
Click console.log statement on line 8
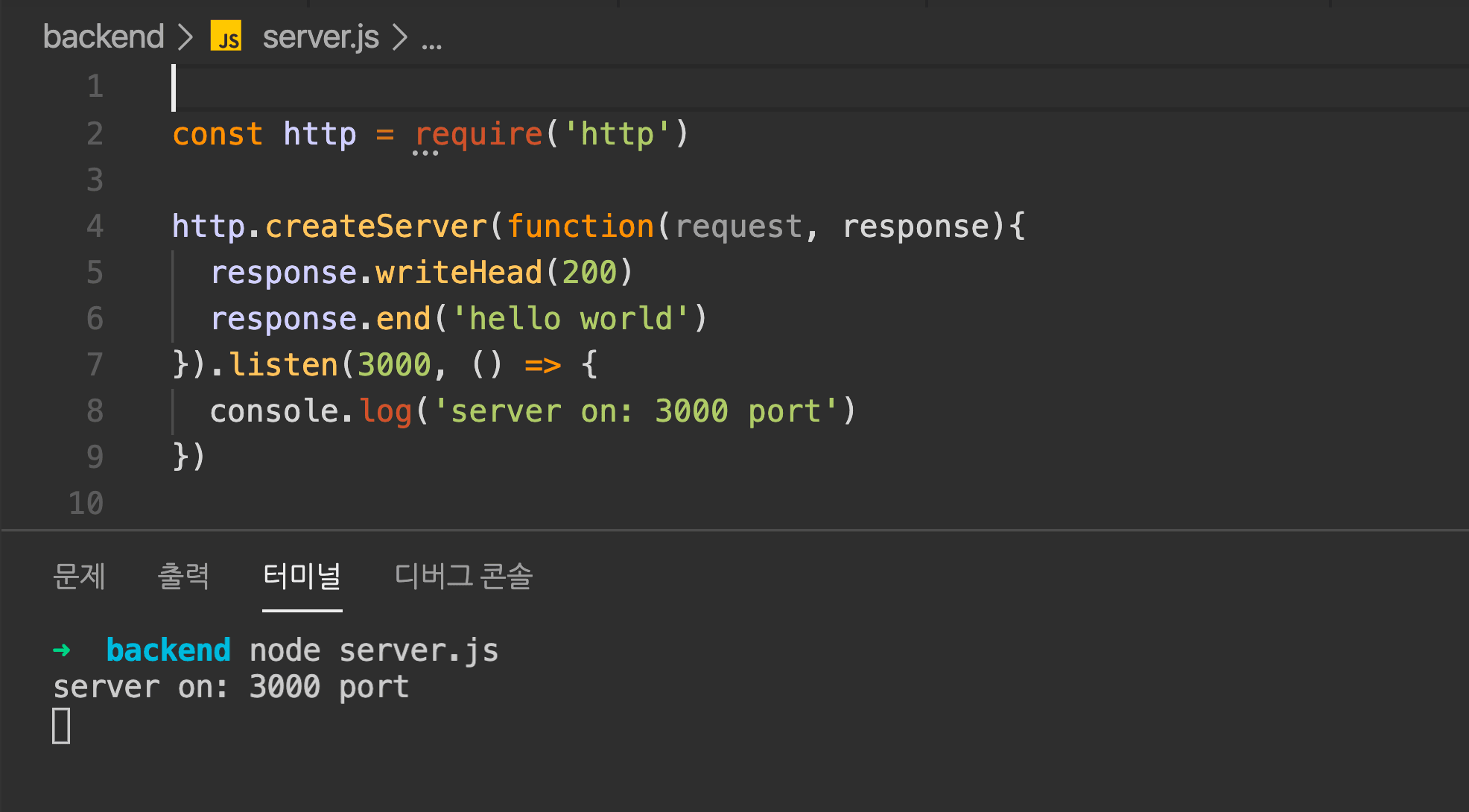[311, 411]
